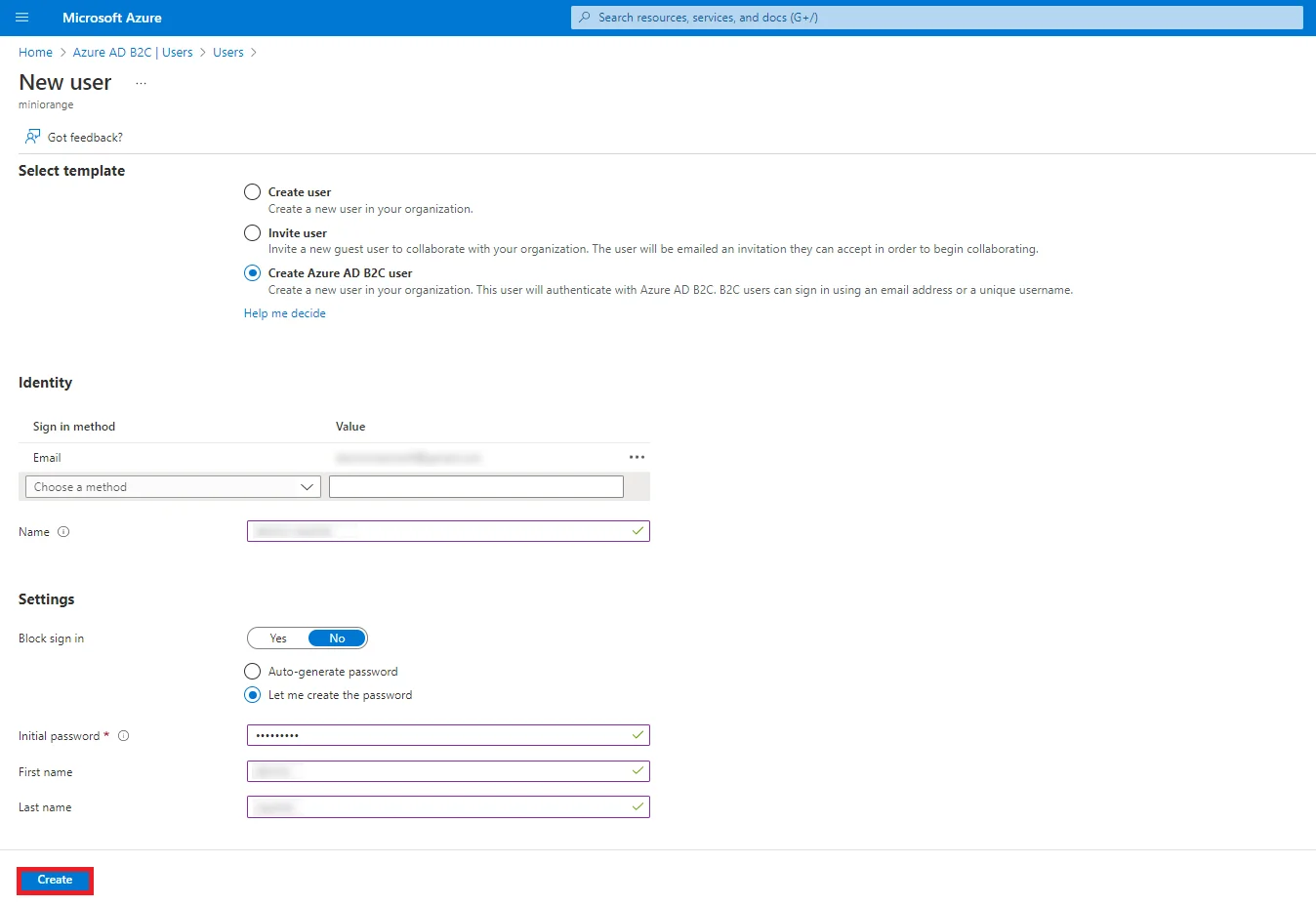Open the Choose a method dropdown

tap(172, 486)
